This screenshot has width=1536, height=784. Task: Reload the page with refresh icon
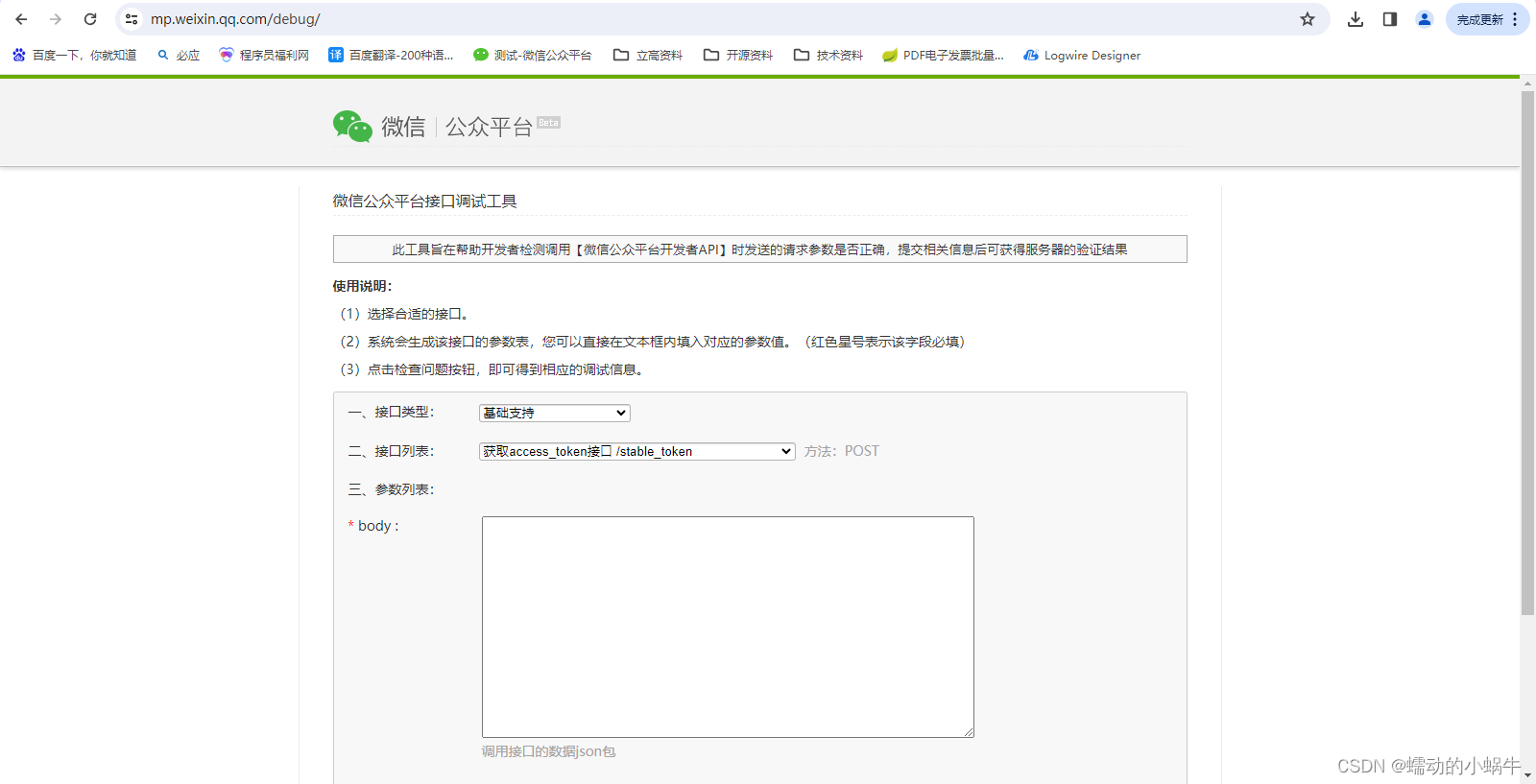click(x=90, y=19)
